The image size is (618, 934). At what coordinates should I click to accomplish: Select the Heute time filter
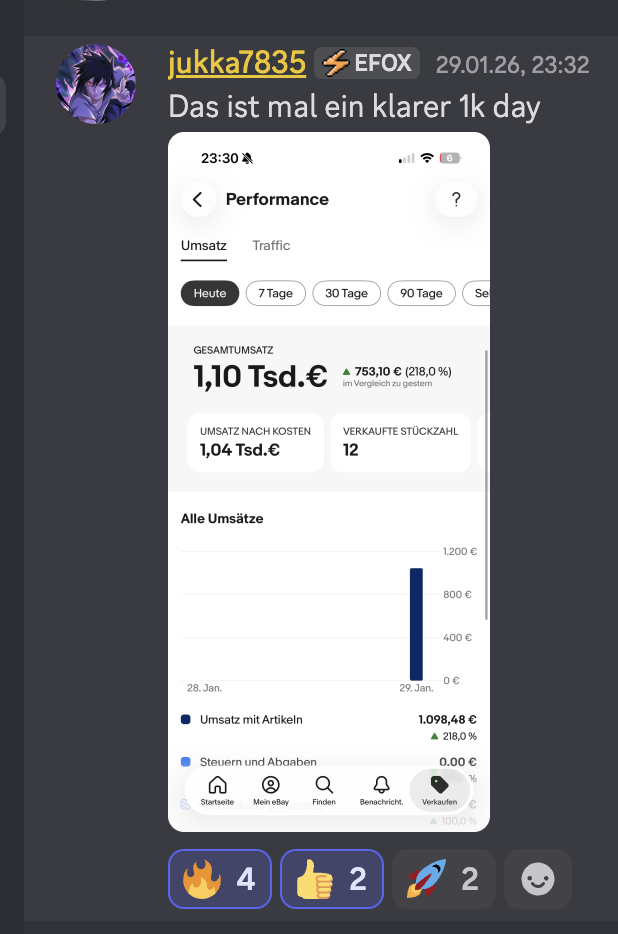click(x=210, y=293)
